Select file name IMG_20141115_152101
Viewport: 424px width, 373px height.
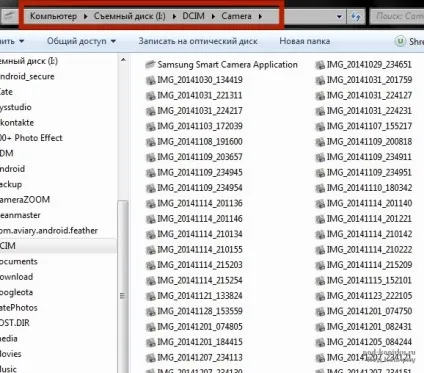tap(369, 280)
